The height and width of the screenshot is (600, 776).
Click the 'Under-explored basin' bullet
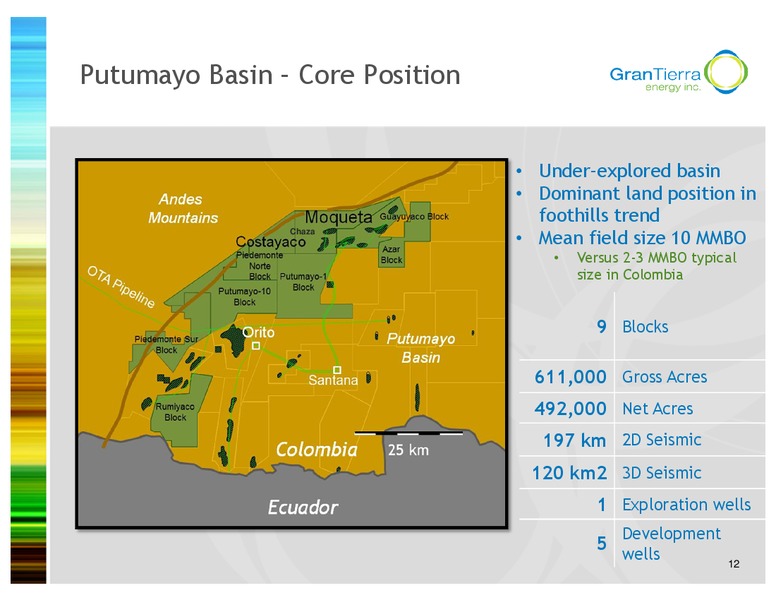click(x=629, y=171)
